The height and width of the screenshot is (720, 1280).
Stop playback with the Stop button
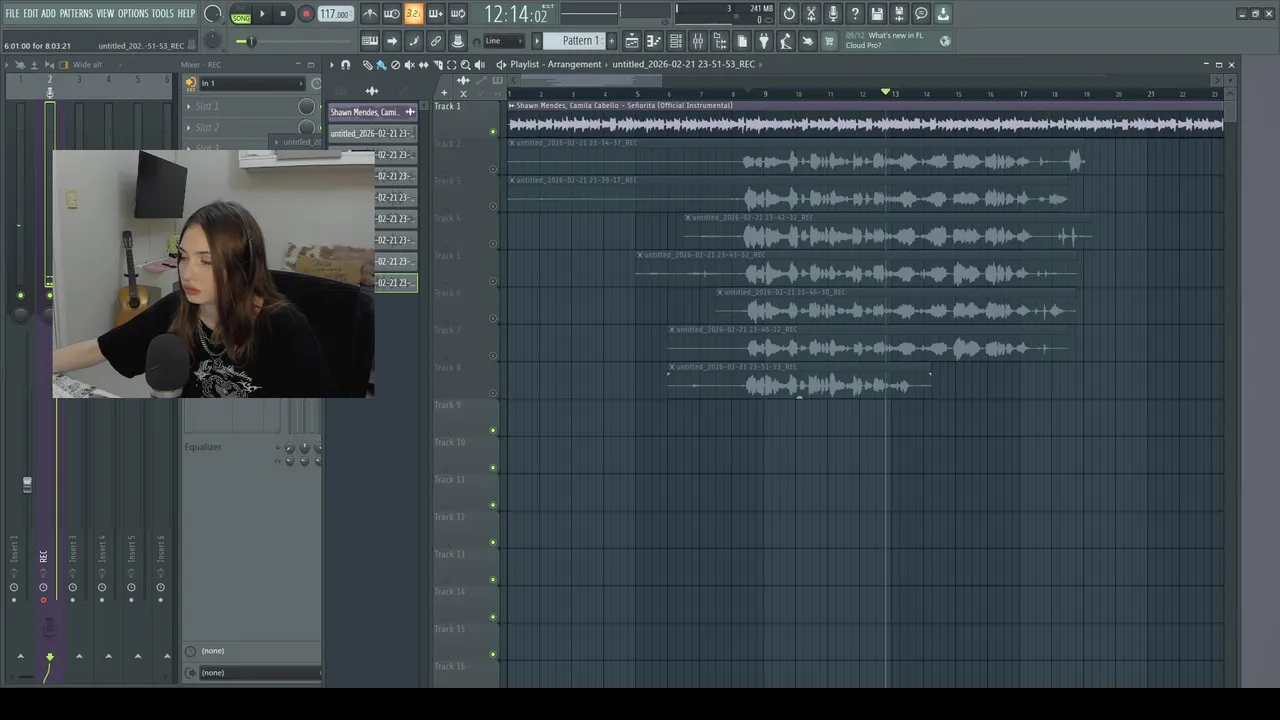284,14
